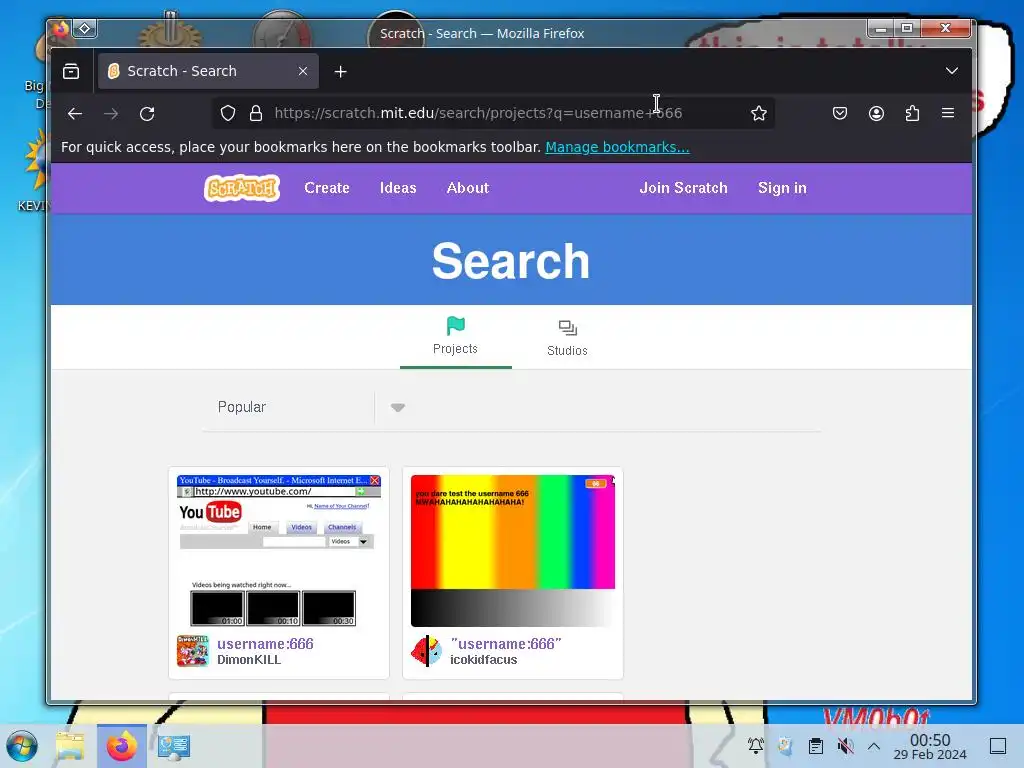This screenshot has width=1024, height=768.
Task: Open a new tab with the plus button
Action: point(340,72)
